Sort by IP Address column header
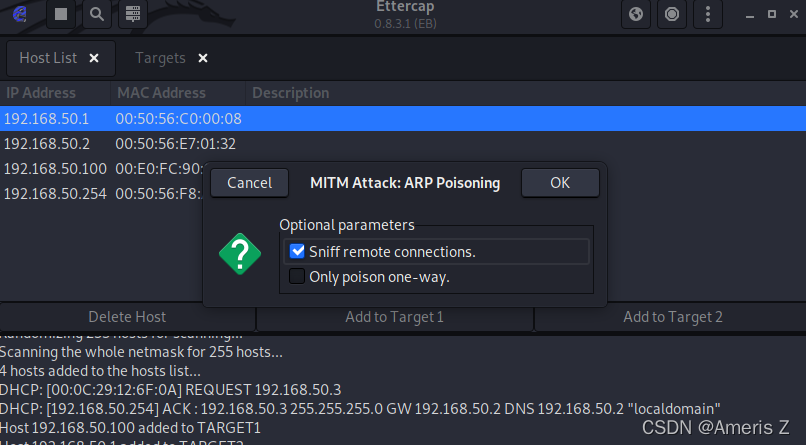Screen dimensions: 806x445 (x=55, y=93)
